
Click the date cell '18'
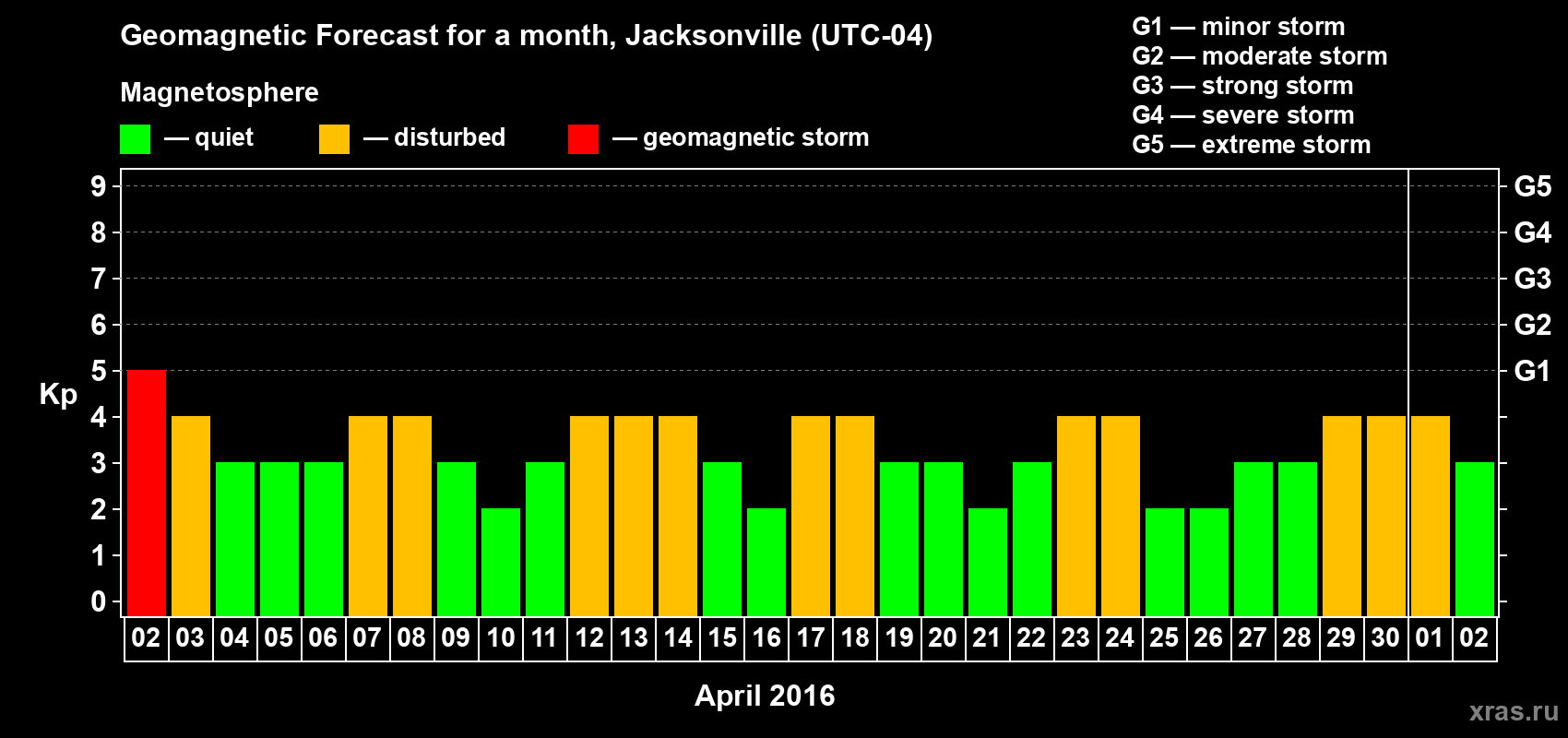coord(855,638)
